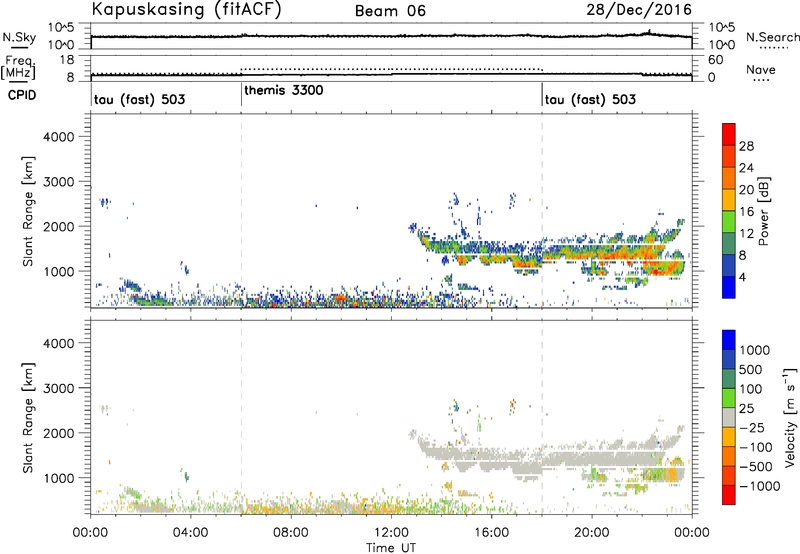Select the "-25" label on Velocity colorbar
The height and width of the screenshot is (554, 800).
(752, 428)
